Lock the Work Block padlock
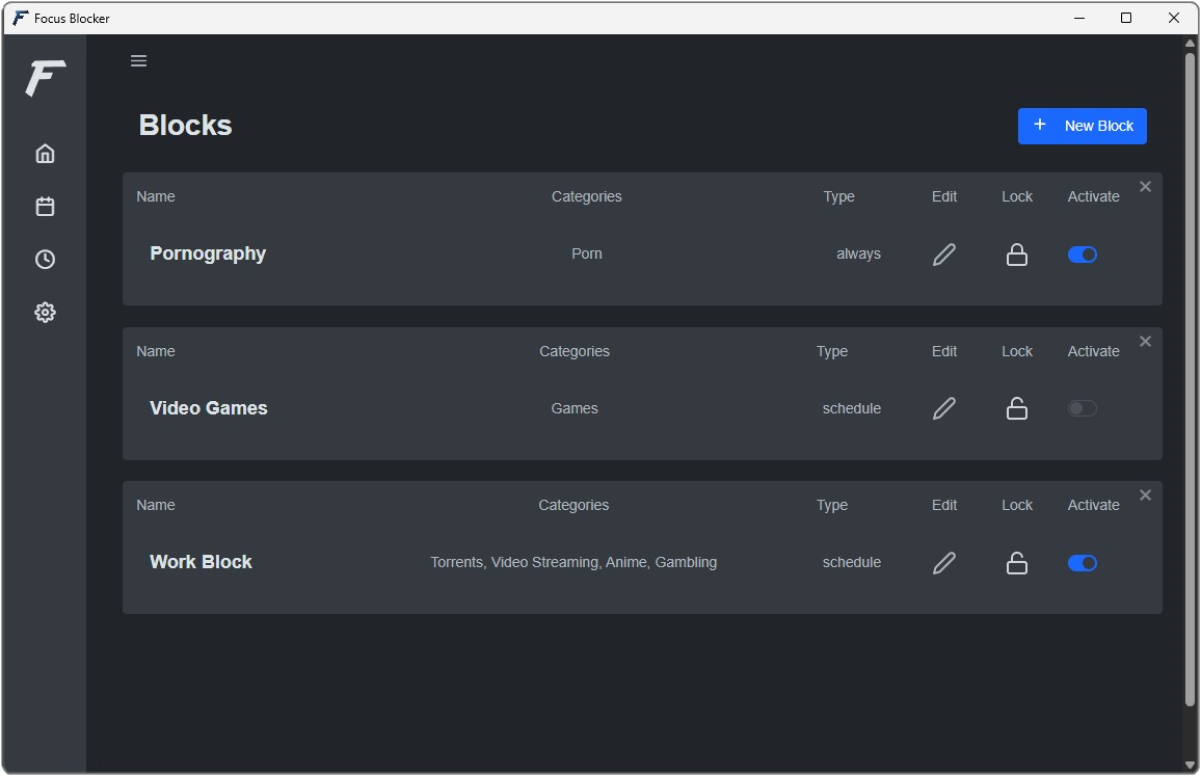 (1017, 563)
